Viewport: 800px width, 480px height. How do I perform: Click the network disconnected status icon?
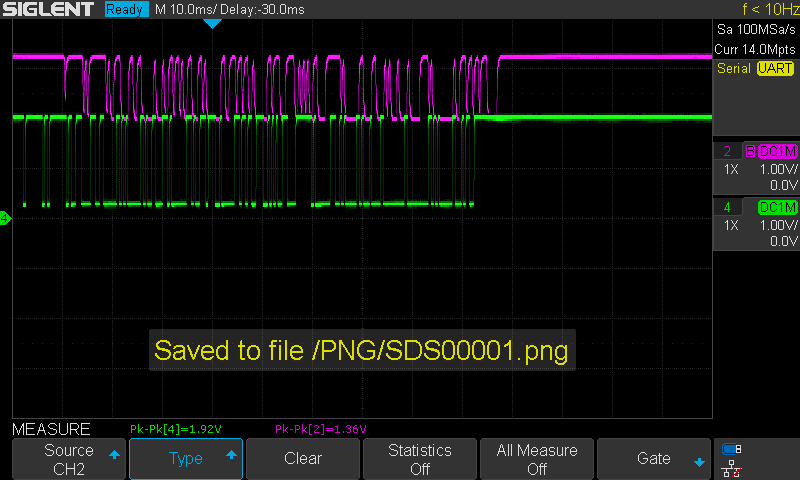click(731, 468)
